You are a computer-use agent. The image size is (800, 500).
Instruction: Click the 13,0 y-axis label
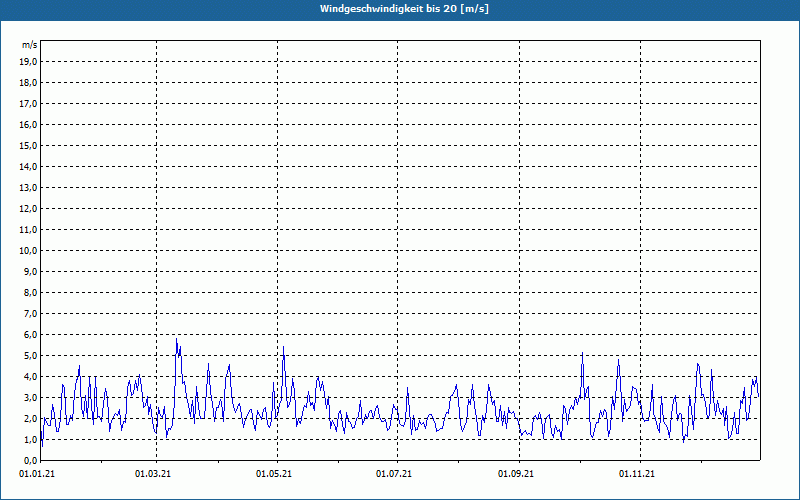click(x=29, y=188)
